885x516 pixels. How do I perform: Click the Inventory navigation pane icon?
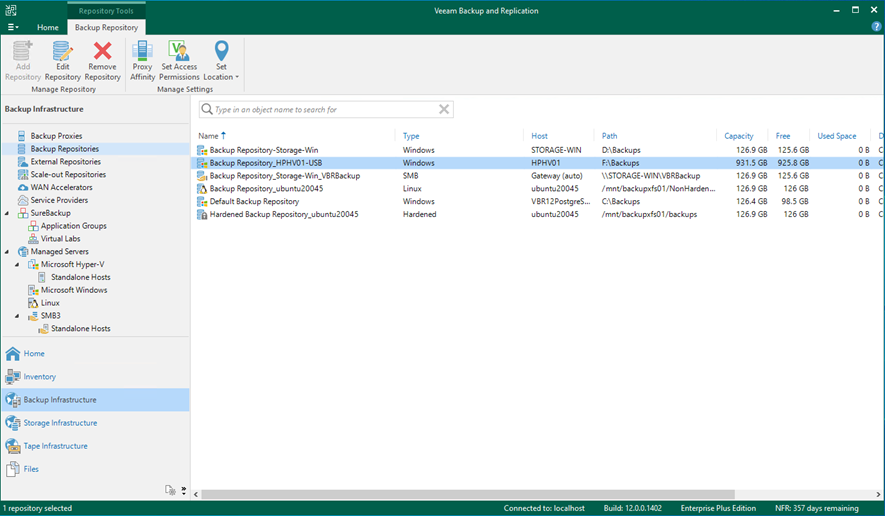click(x=12, y=377)
